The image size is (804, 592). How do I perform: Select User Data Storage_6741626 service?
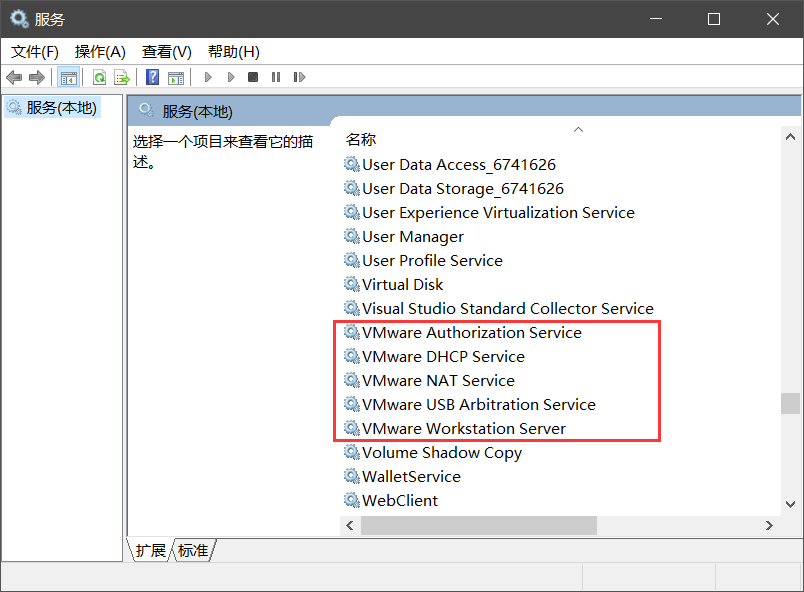click(x=454, y=189)
